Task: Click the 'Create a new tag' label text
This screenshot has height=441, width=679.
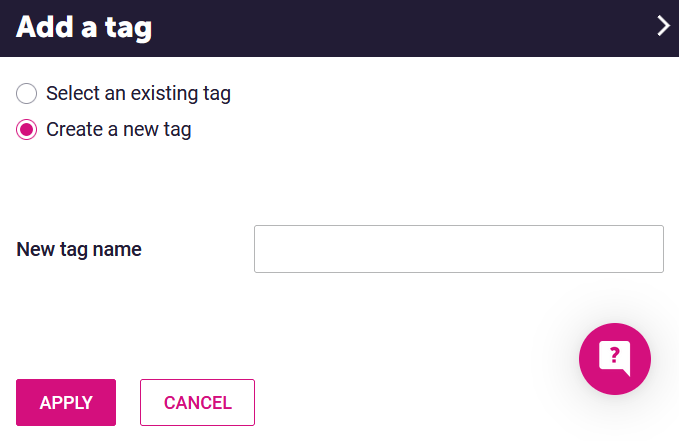Action: click(118, 129)
